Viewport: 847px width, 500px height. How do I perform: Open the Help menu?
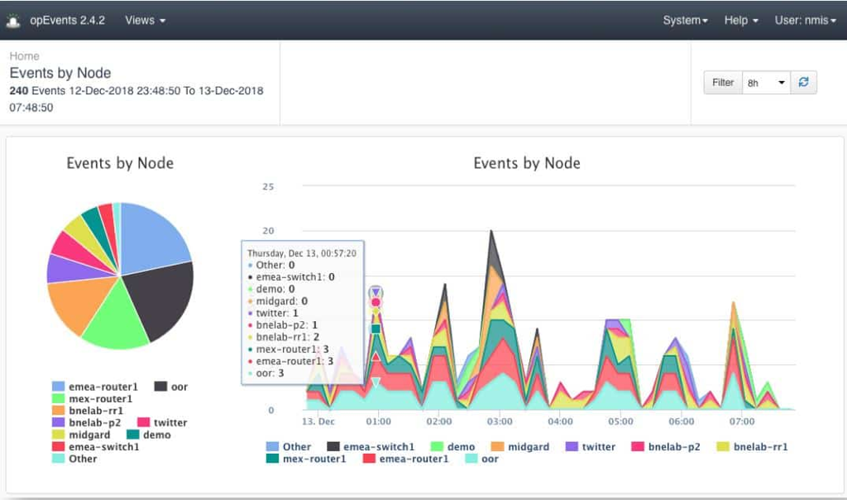click(x=740, y=20)
